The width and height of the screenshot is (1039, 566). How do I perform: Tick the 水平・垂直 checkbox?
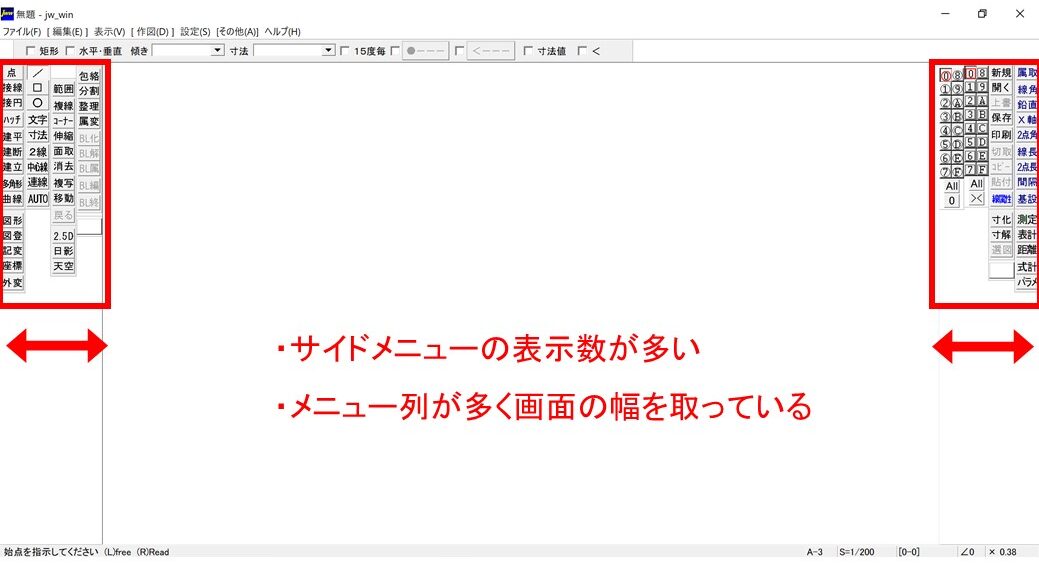[70, 51]
